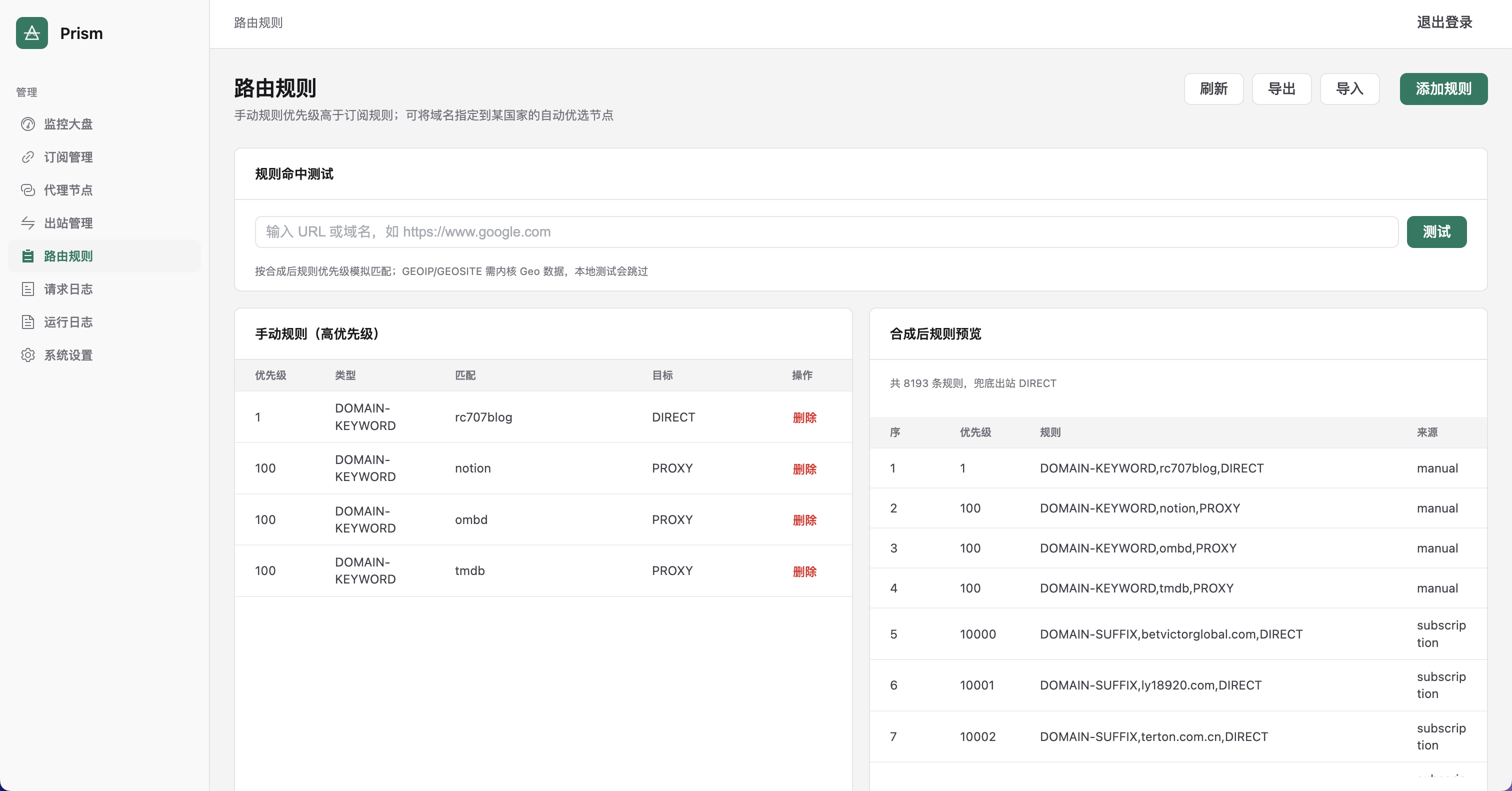Click the 出站管理 arrows icon
The width and height of the screenshot is (1512, 791).
(x=27, y=223)
